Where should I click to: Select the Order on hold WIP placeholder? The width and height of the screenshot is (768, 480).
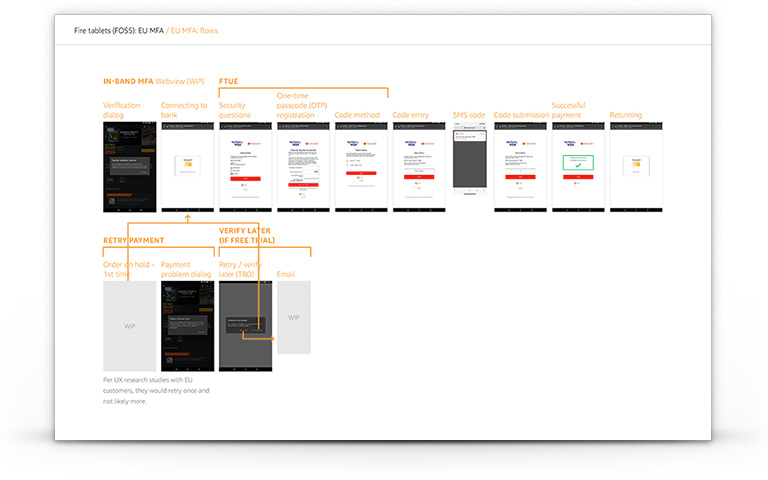[130, 326]
